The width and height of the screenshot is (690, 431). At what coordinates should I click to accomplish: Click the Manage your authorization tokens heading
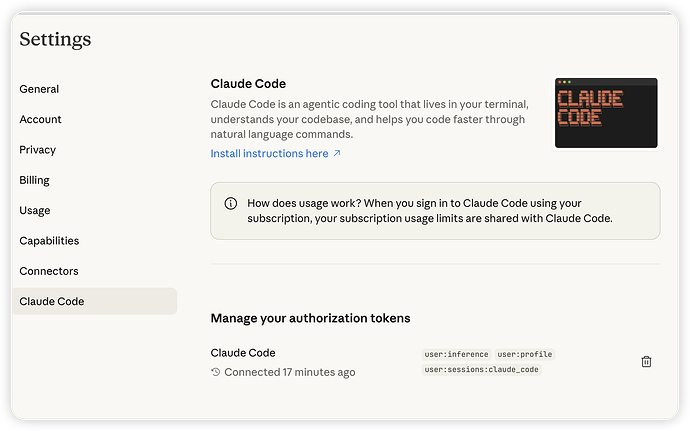point(310,318)
